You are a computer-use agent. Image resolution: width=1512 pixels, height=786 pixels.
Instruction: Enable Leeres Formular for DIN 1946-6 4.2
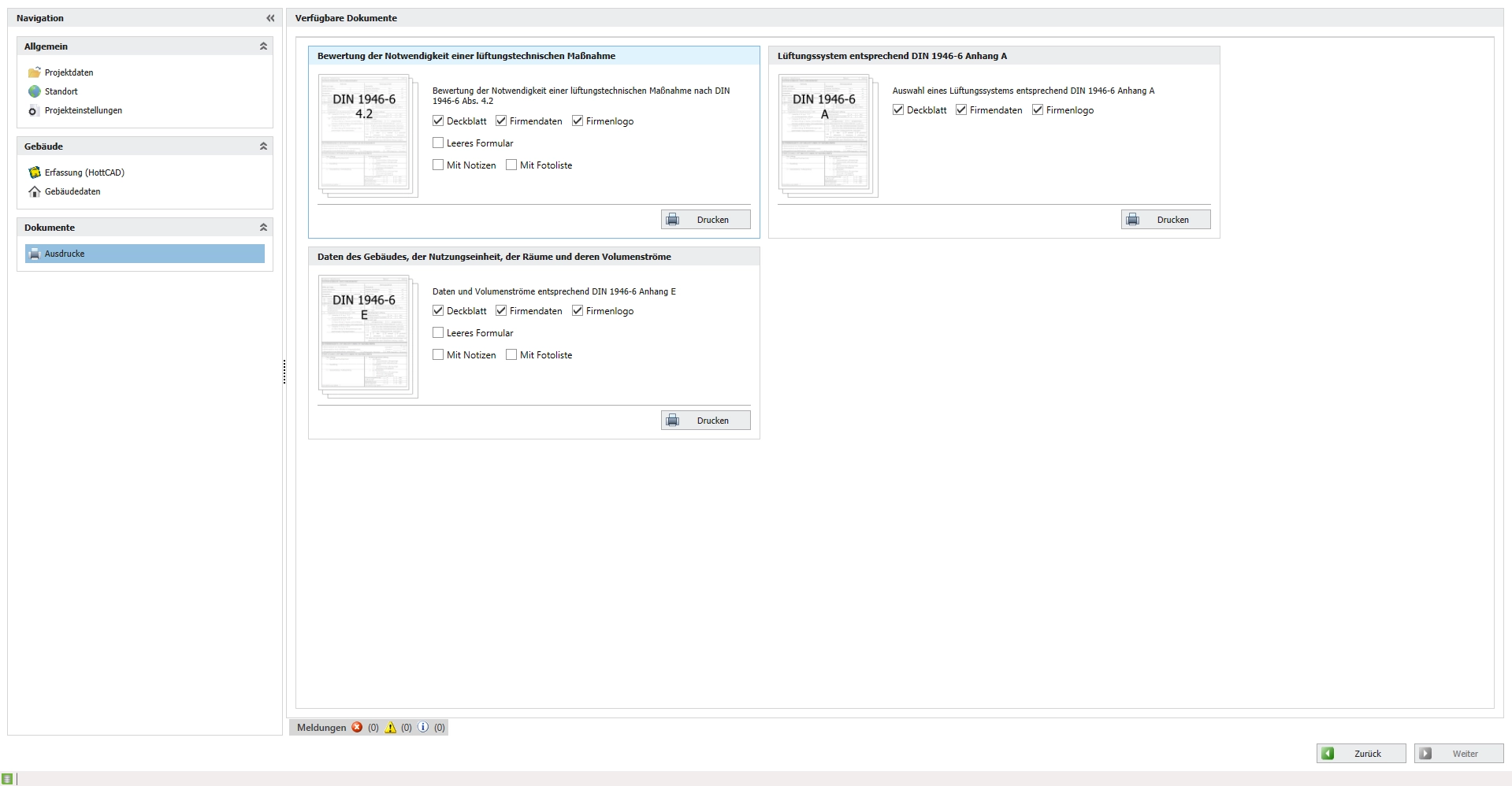click(438, 143)
